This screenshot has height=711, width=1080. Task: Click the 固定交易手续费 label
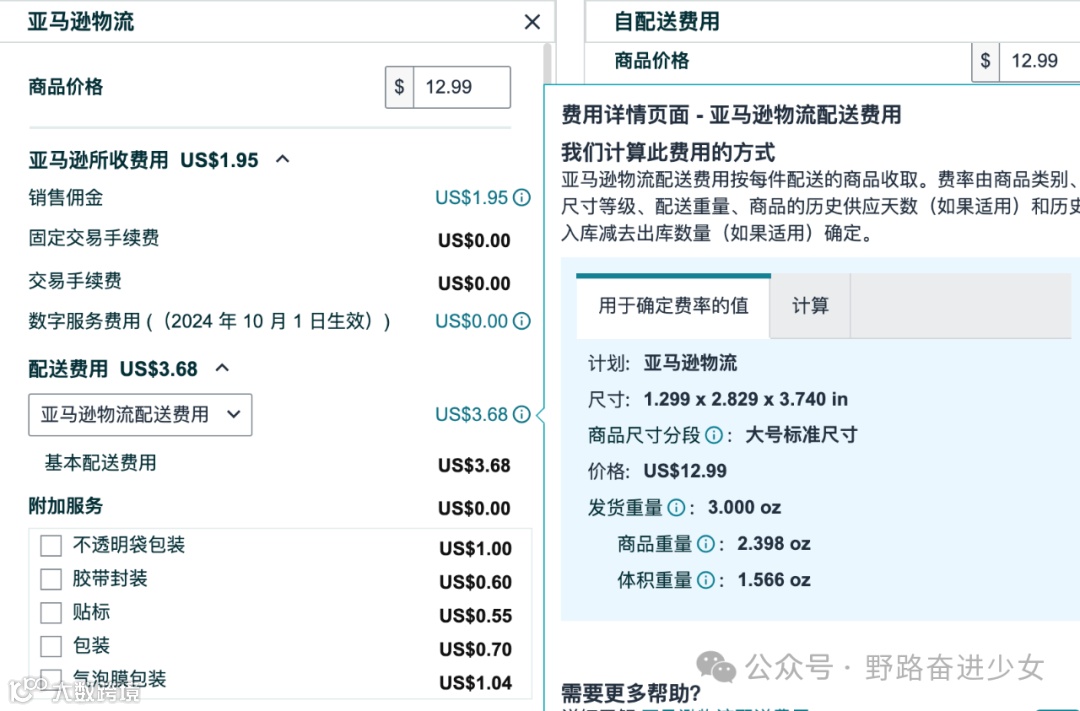(94, 238)
